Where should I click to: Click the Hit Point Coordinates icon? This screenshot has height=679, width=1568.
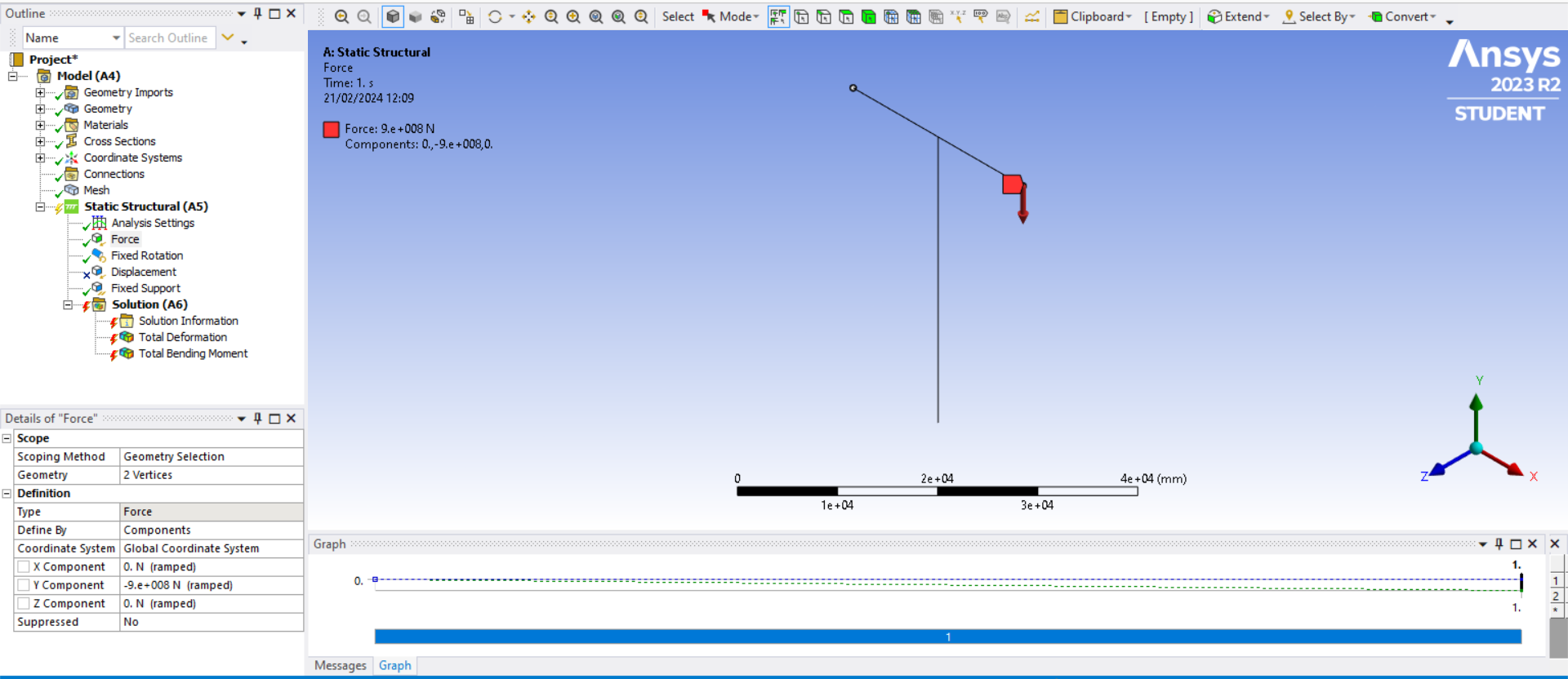pyautogui.click(x=958, y=16)
